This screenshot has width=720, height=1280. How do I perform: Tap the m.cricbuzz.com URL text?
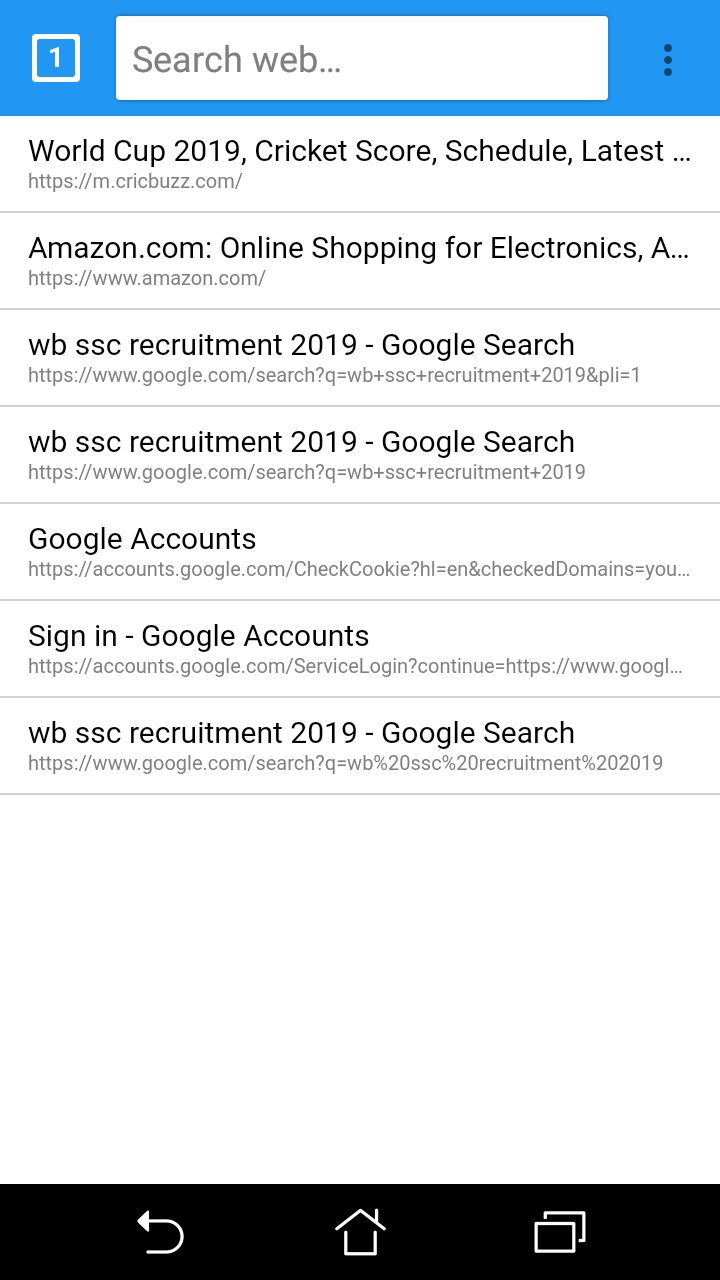(x=135, y=181)
